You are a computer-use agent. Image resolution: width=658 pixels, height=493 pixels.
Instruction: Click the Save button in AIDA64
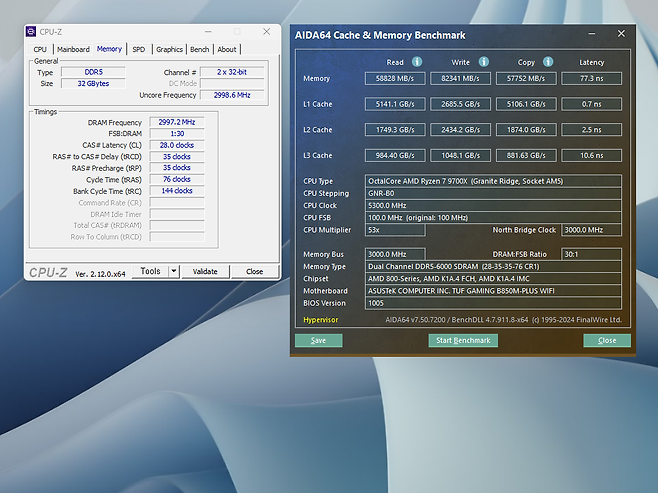[x=318, y=340]
